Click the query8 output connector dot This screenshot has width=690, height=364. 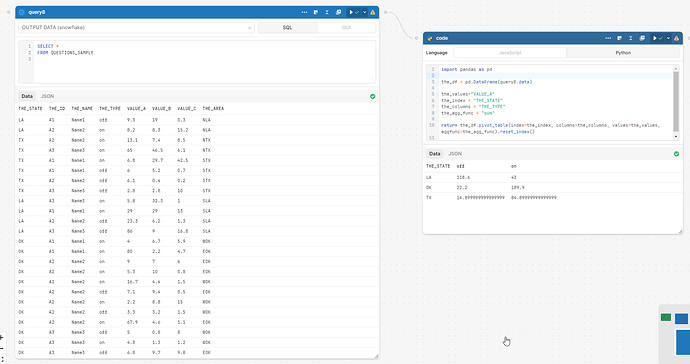click(385, 12)
